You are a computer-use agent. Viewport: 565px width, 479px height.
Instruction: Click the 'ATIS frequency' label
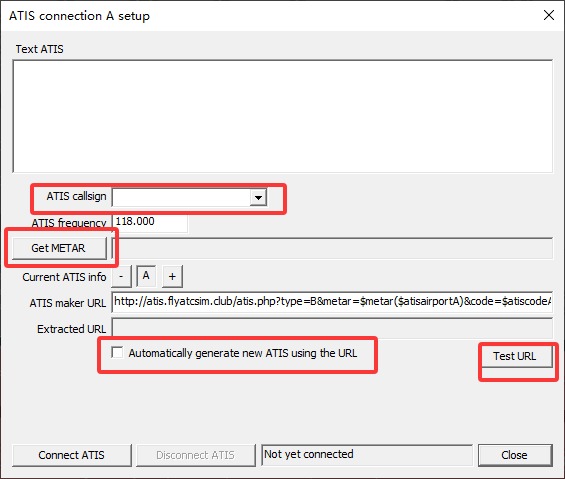(x=69, y=223)
